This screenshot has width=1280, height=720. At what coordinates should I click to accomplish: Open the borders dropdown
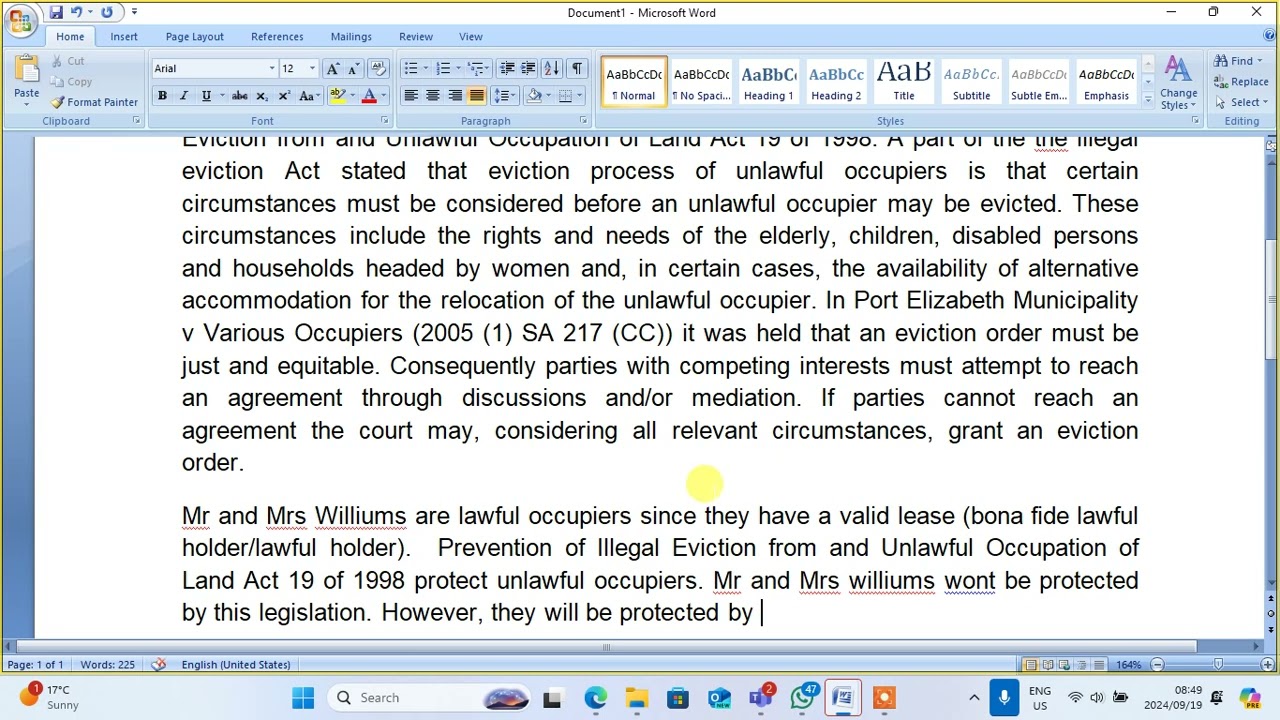click(x=580, y=96)
